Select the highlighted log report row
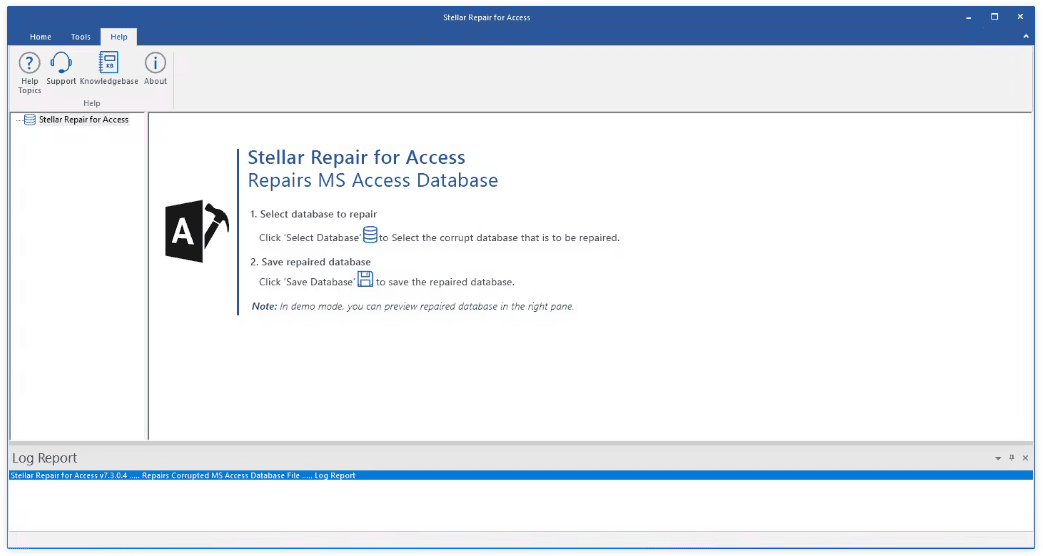1043x556 pixels. click(521, 476)
